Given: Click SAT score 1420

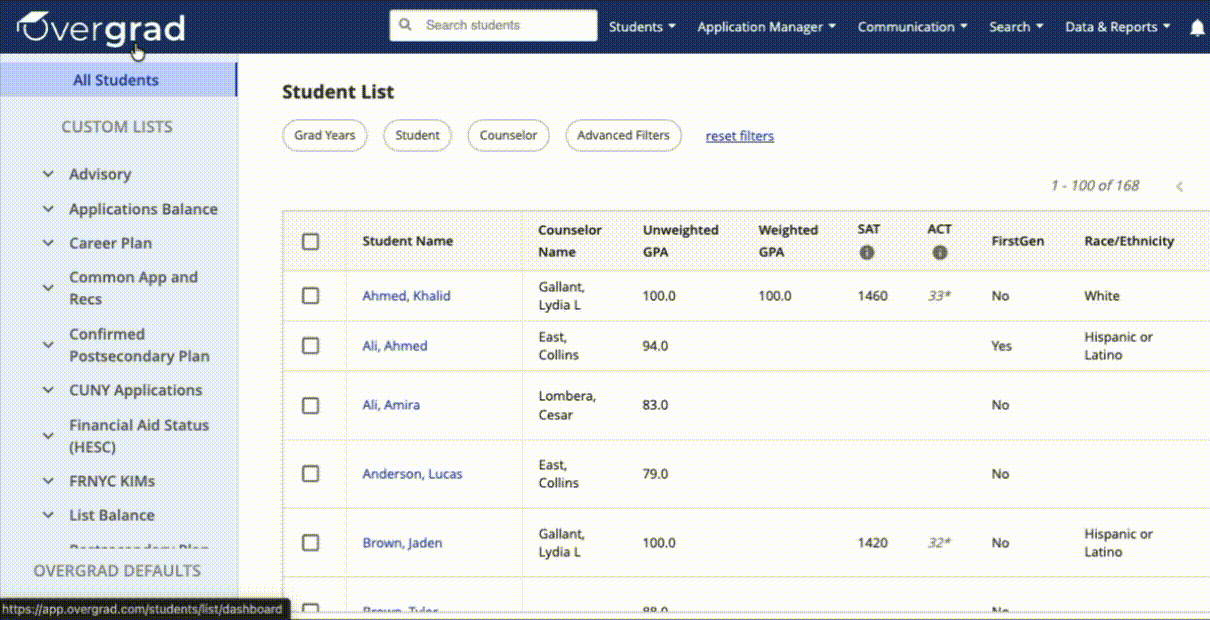Looking at the screenshot, I should click(x=872, y=543).
